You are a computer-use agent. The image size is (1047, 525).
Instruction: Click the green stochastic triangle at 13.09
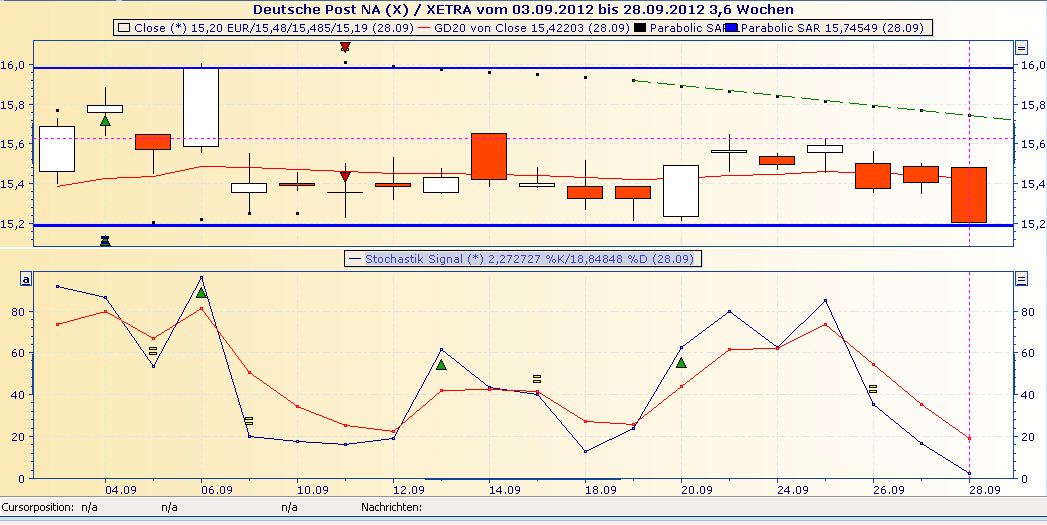[441, 364]
